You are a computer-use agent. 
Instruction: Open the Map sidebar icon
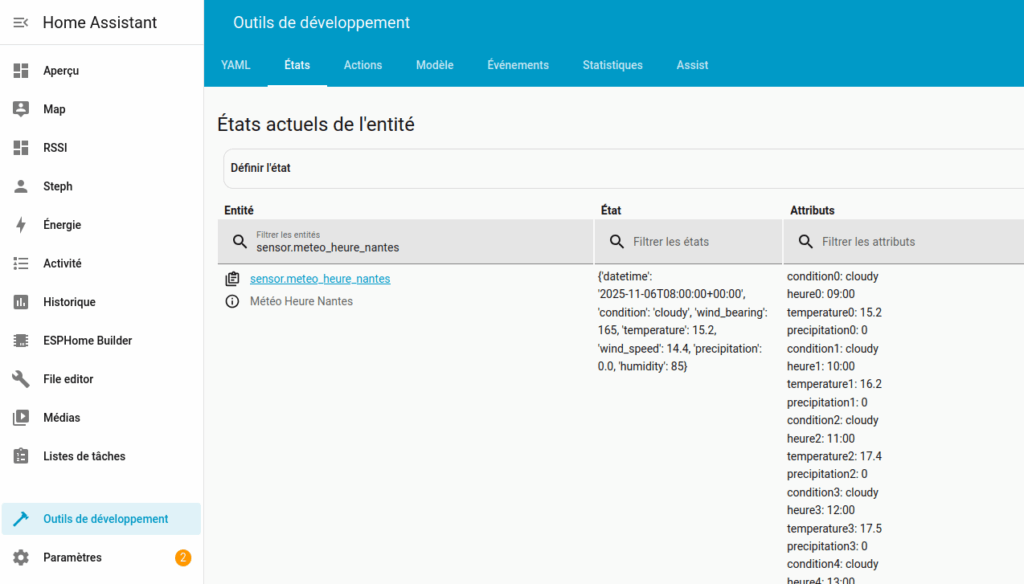[21, 109]
